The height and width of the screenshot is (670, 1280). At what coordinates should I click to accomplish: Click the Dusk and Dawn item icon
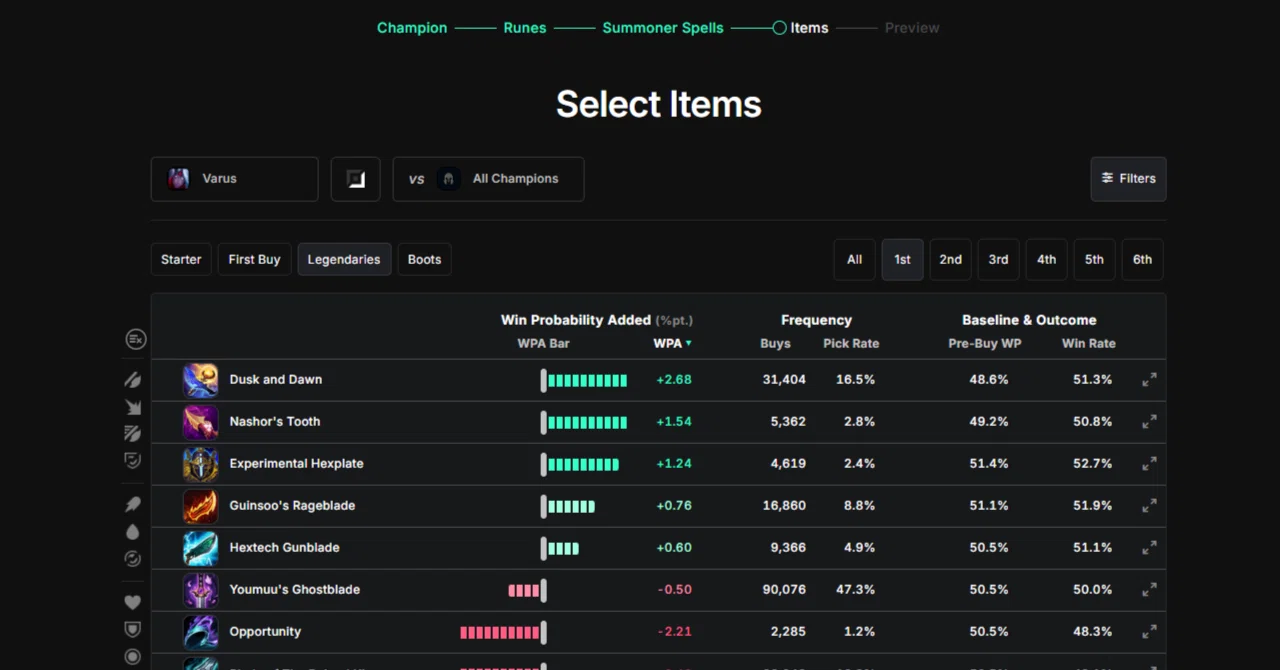200,380
